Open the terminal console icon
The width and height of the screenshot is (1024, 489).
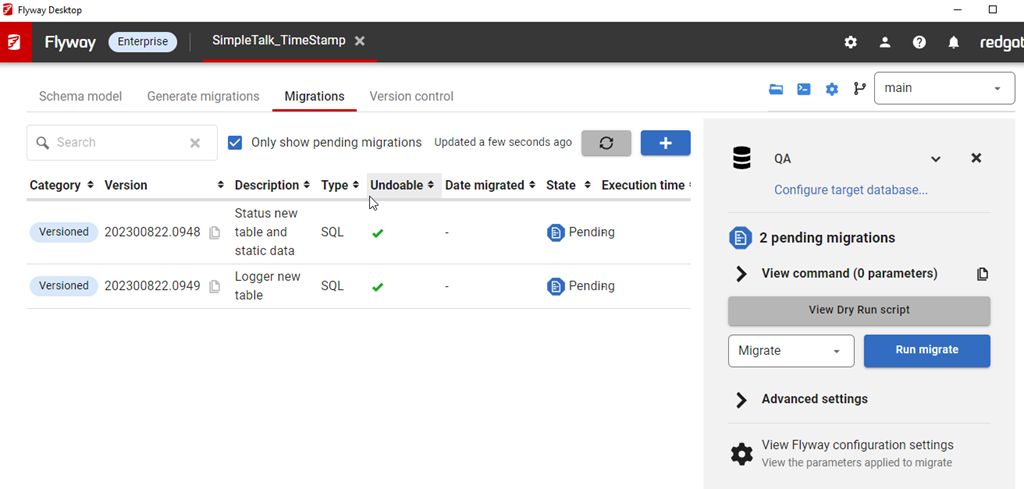tap(804, 89)
